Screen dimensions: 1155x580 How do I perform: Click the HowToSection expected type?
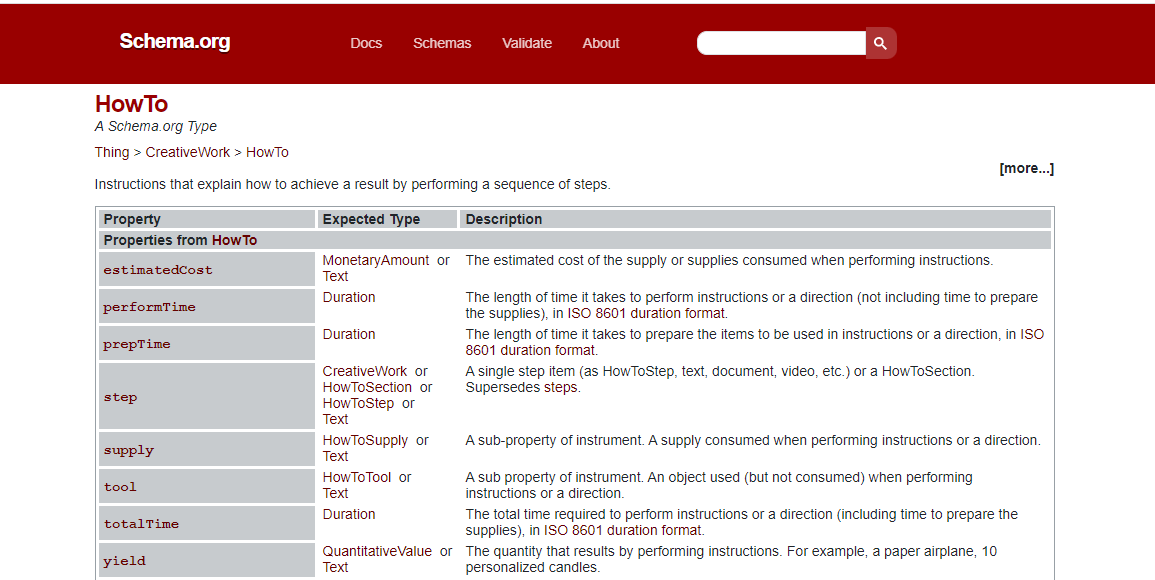(x=366, y=387)
